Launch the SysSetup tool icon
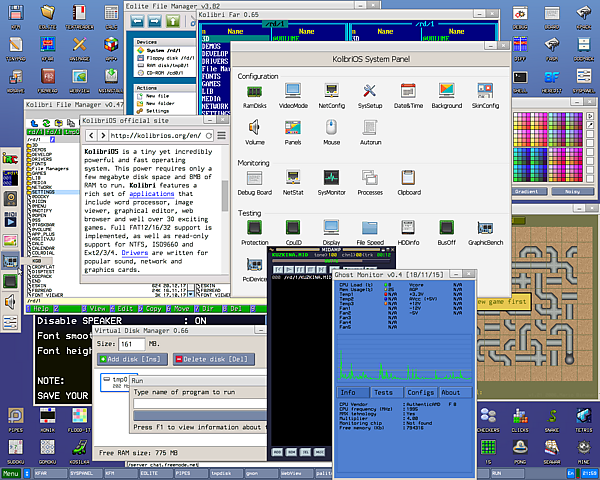 click(370, 93)
